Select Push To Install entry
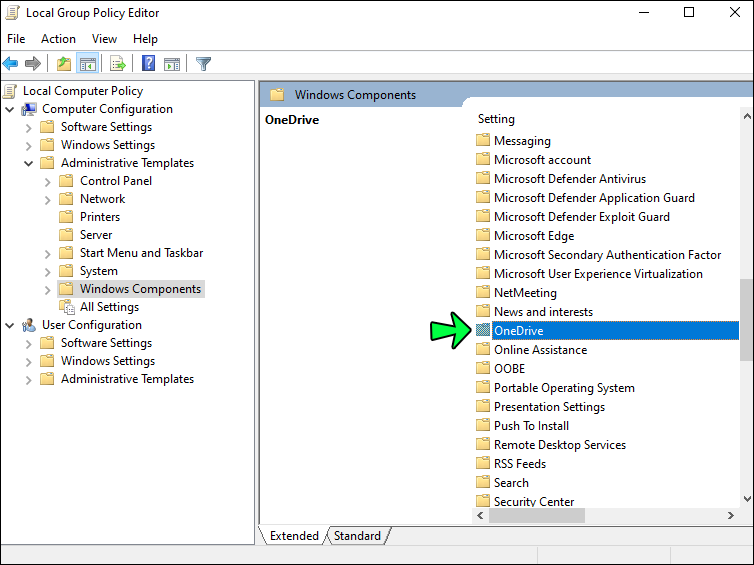The height and width of the screenshot is (565, 754). point(531,426)
